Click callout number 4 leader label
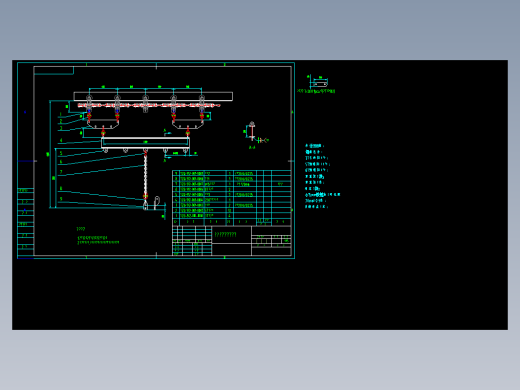Image resolution: width=520 pixels, height=390 pixels. pyautogui.click(x=61, y=140)
